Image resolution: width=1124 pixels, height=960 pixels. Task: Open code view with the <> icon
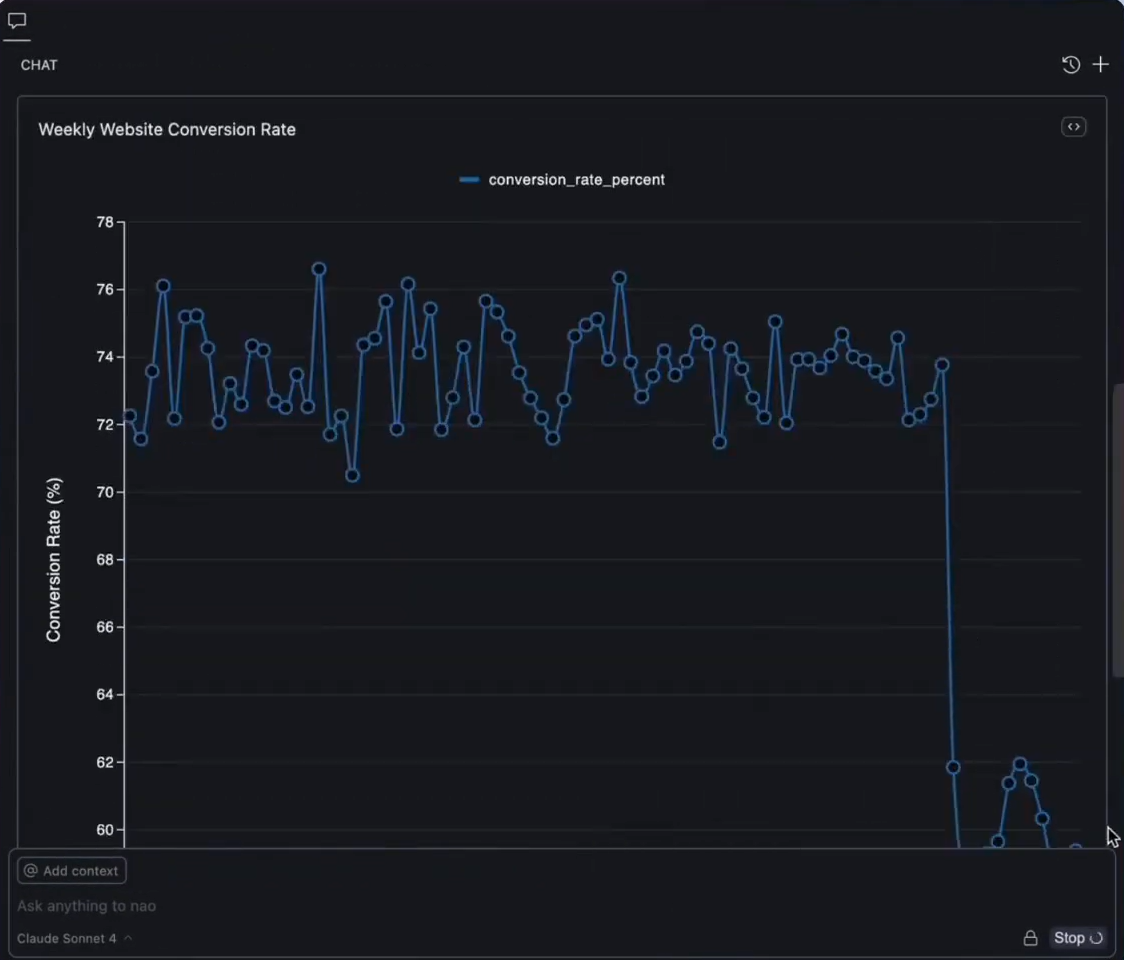tap(1073, 126)
